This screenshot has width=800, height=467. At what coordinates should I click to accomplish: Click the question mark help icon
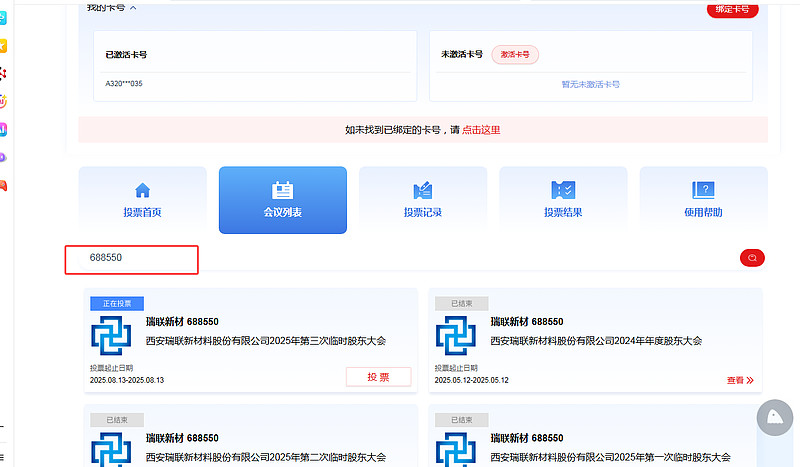(x=704, y=190)
